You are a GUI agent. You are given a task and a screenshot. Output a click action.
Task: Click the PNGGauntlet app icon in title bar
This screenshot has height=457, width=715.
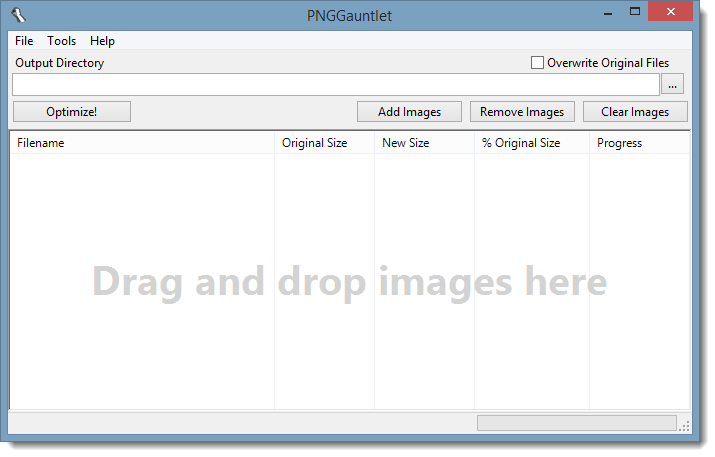[19, 15]
